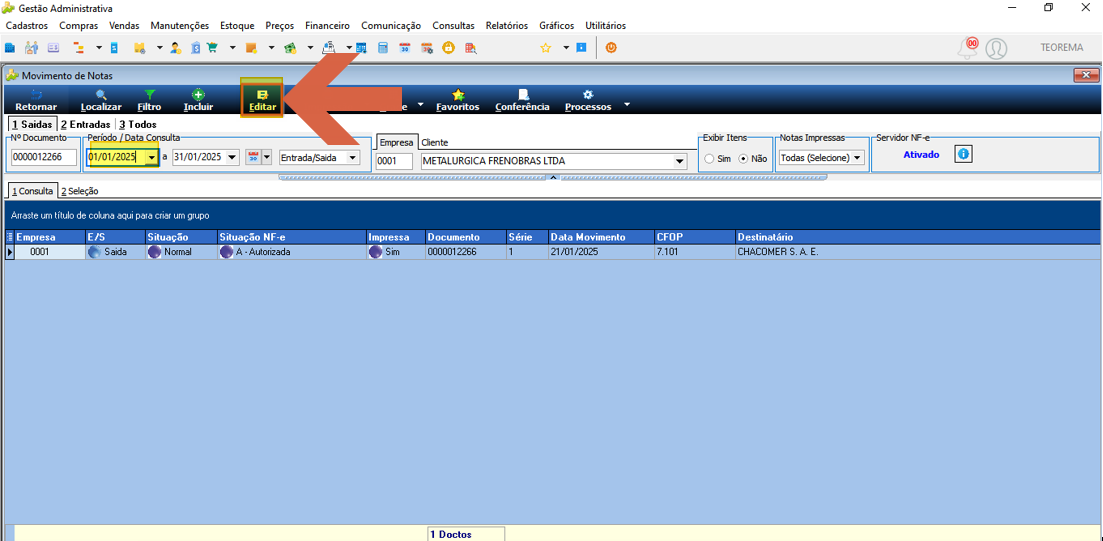Click the A - Autorizada cell
This screenshot has height=541, width=1103.
pyautogui.click(x=291, y=251)
